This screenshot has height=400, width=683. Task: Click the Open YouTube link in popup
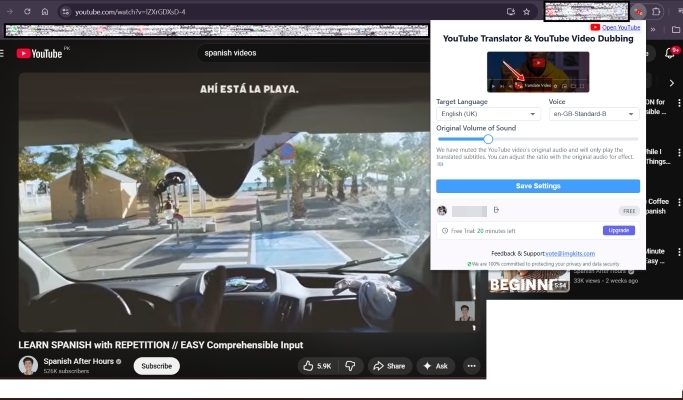coord(621,27)
